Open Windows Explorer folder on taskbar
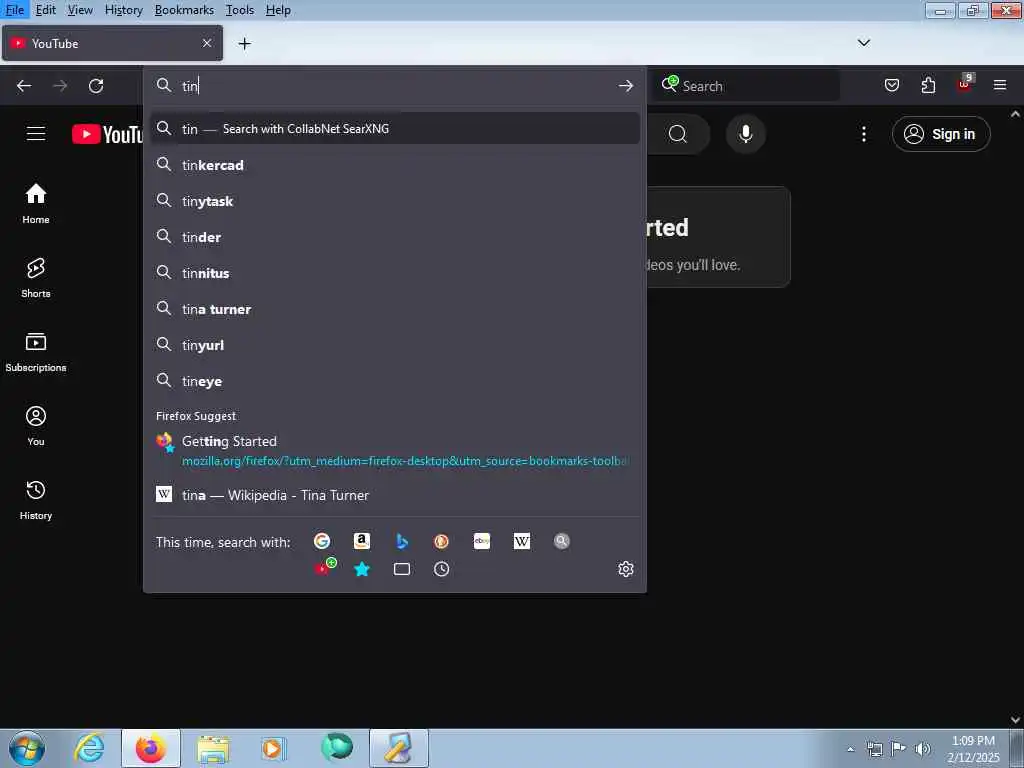This screenshot has width=1024, height=768. click(213, 748)
